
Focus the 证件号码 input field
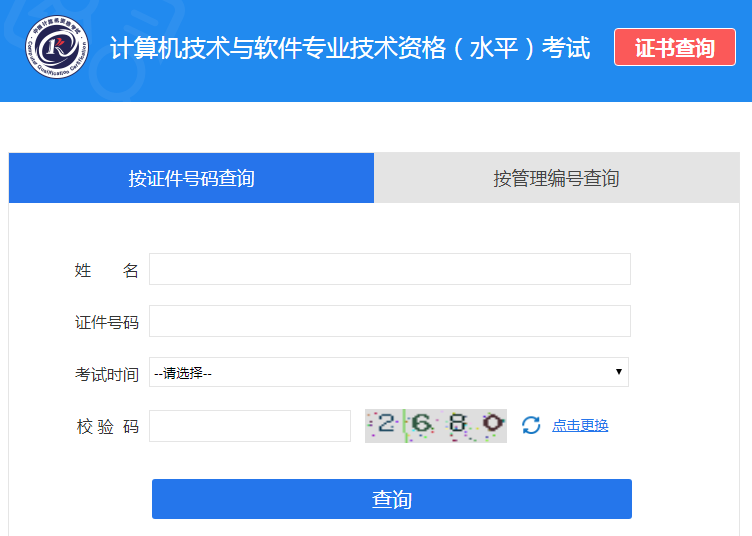(x=390, y=321)
